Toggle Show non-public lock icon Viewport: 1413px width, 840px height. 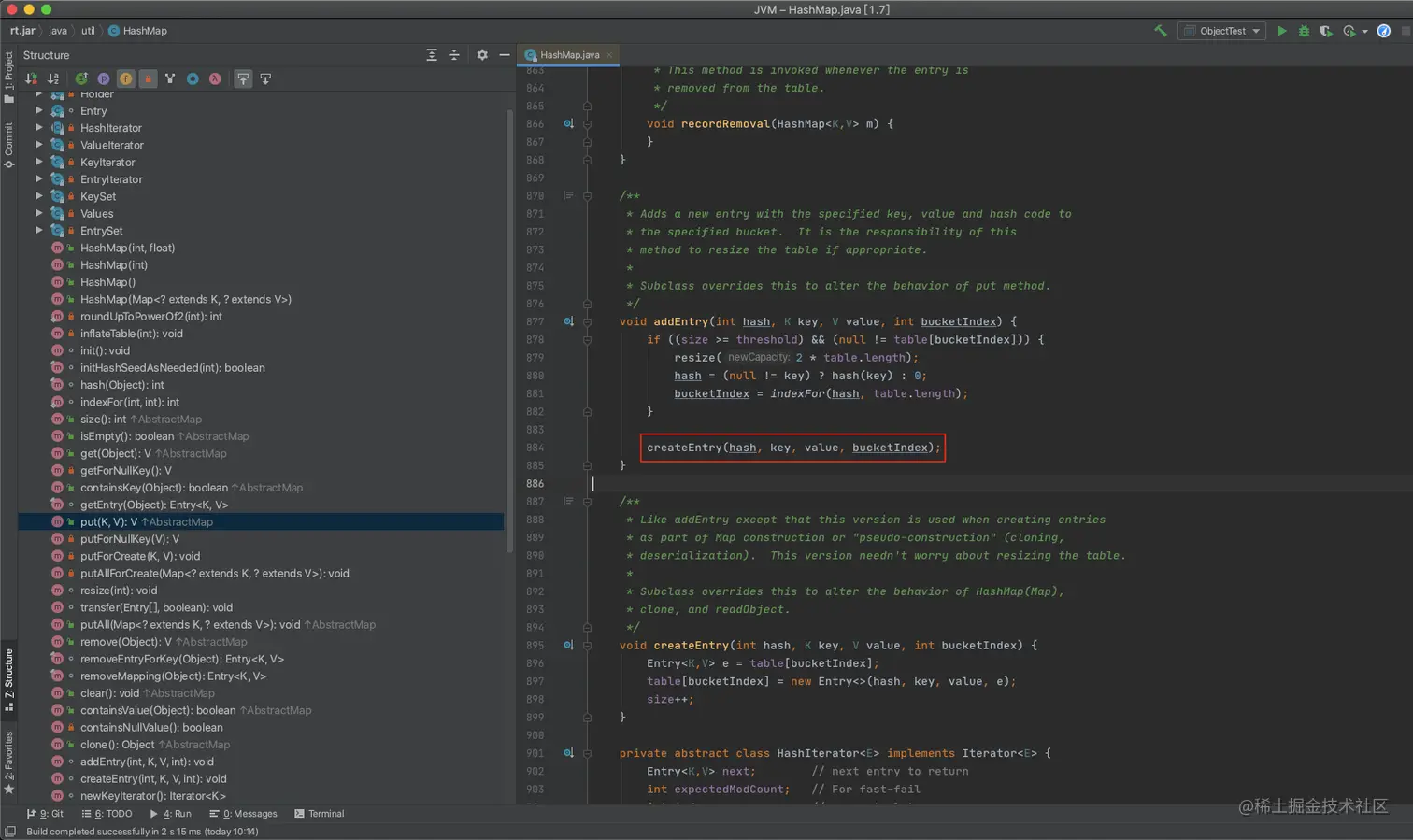[x=148, y=78]
